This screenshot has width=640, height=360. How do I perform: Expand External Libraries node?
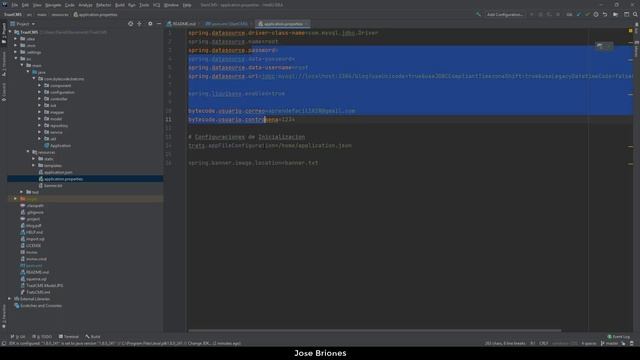10,299
